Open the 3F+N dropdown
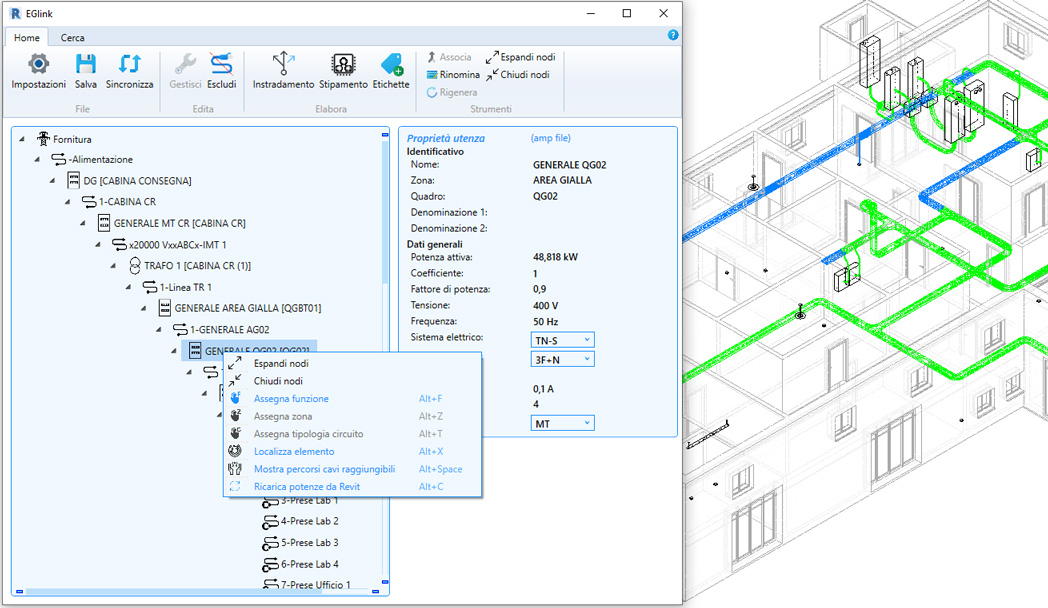The height and width of the screenshot is (608, 1048). tap(562, 359)
